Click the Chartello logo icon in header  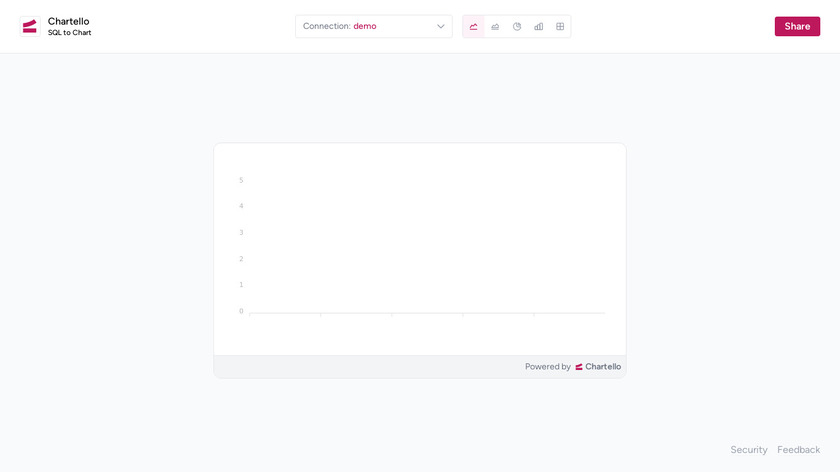[x=29, y=26]
